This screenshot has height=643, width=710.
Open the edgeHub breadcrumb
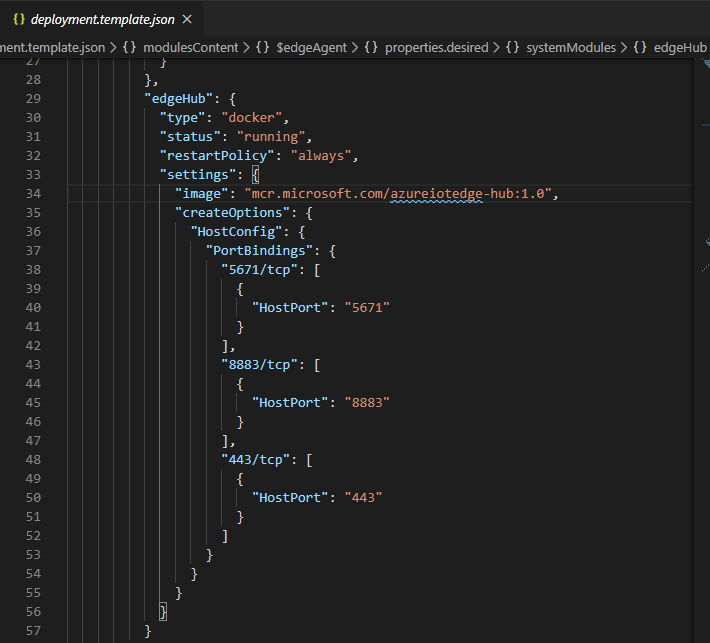click(x=680, y=48)
